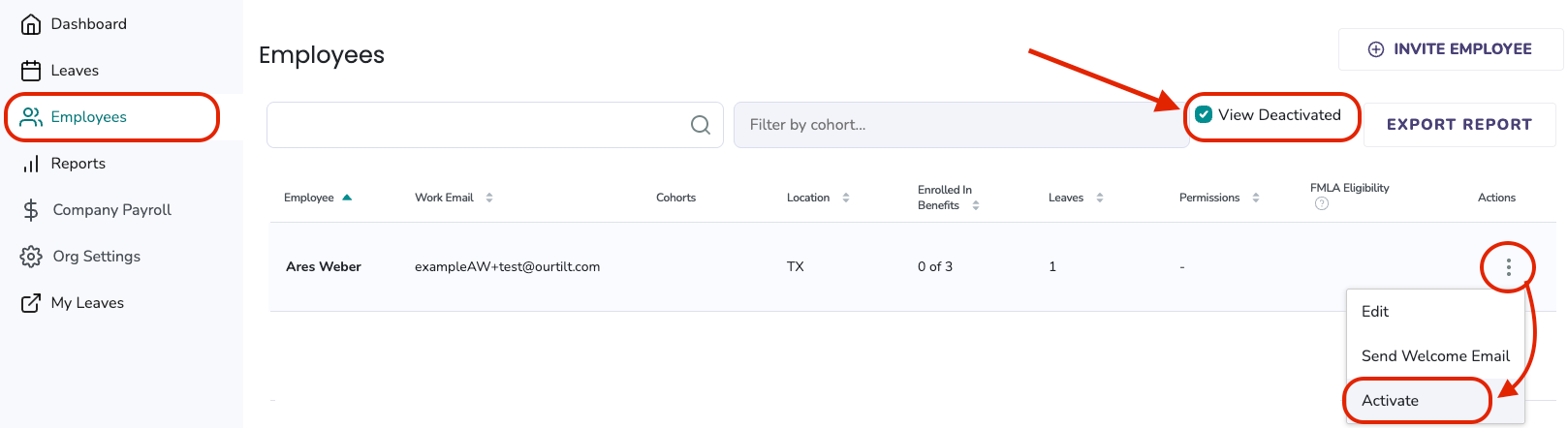Sort table by Work Email column

point(489,198)
